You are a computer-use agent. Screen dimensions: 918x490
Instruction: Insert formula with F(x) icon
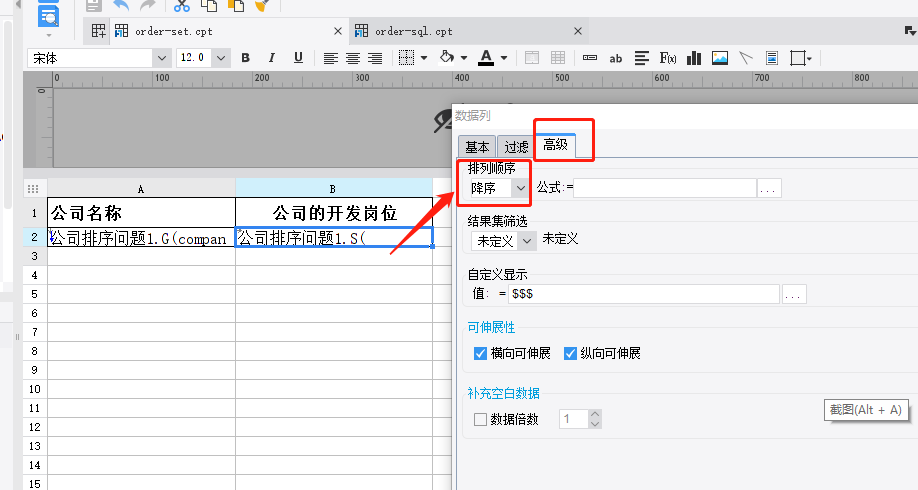click(x=668, y=58)
